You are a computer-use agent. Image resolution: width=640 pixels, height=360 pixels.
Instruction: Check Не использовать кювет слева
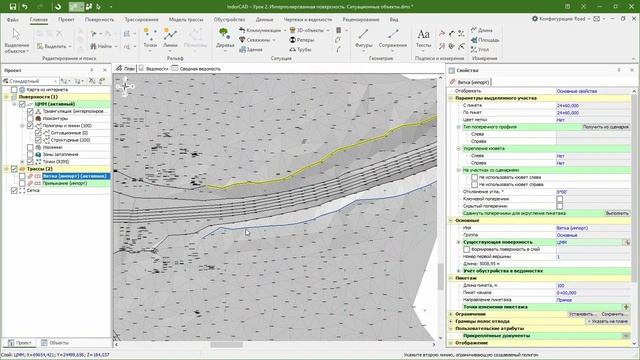[474, 178]
